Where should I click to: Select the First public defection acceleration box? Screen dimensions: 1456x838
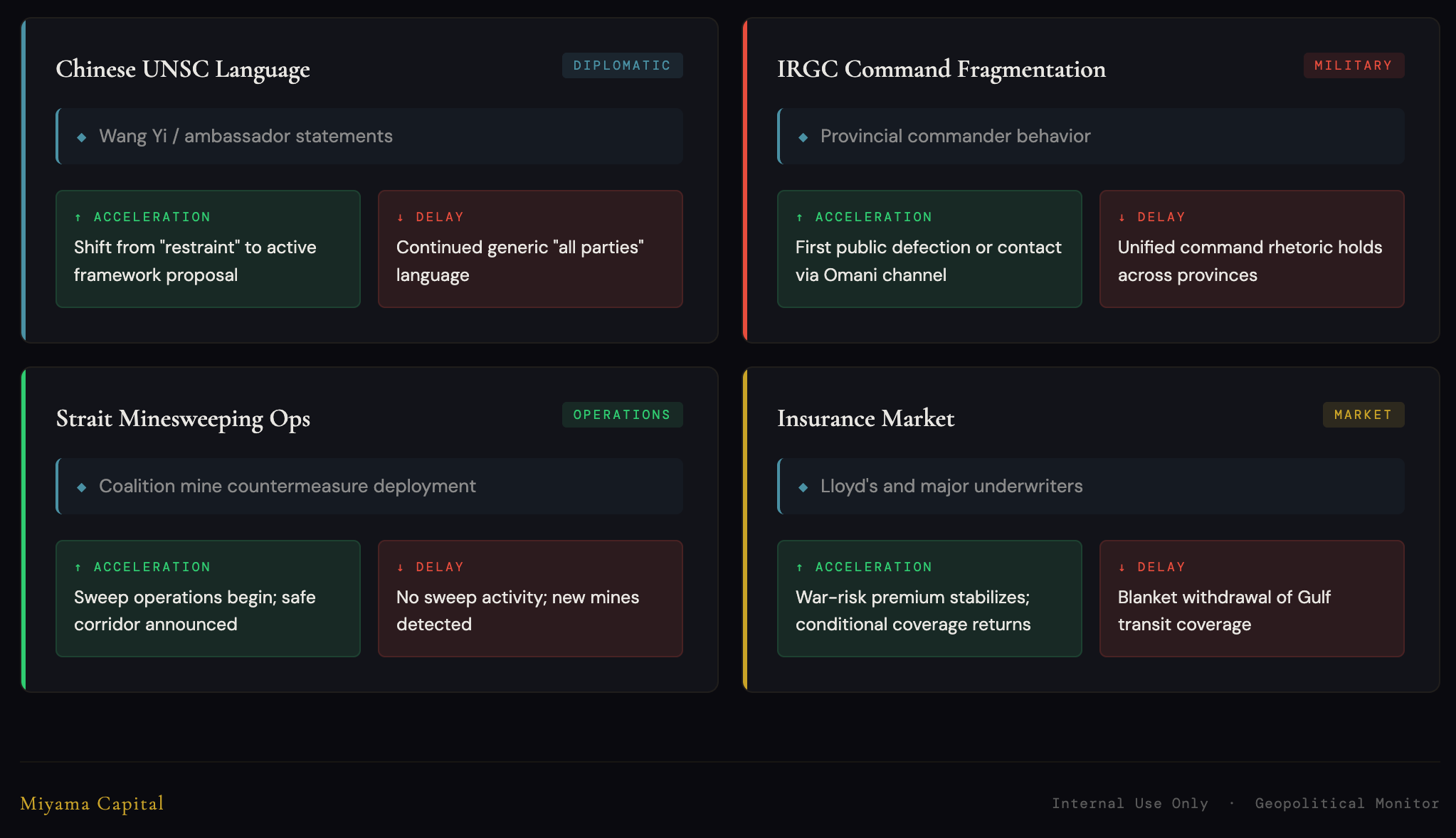(x=929, y=249)
